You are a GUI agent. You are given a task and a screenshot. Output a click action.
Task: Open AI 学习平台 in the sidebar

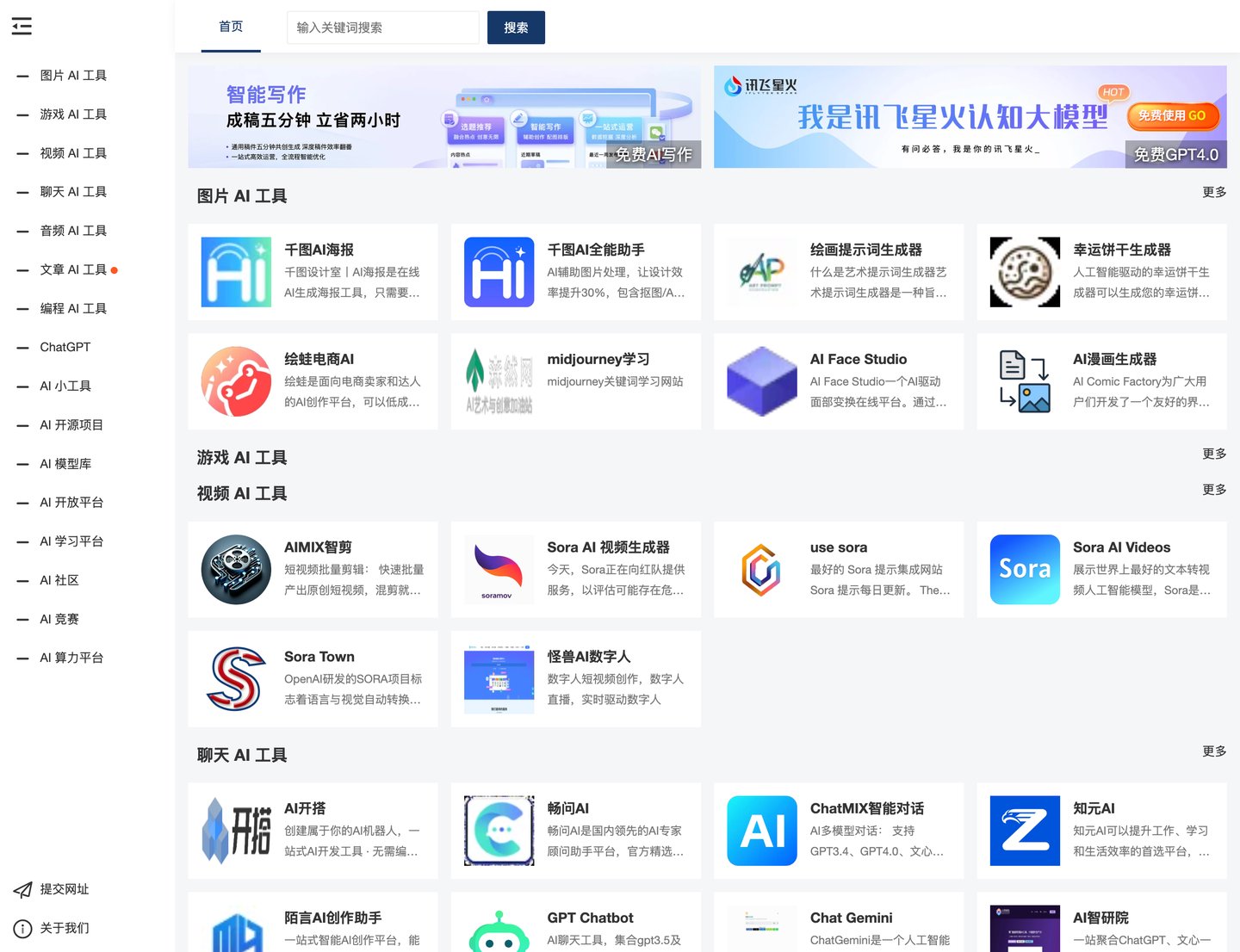coord(71,541)
